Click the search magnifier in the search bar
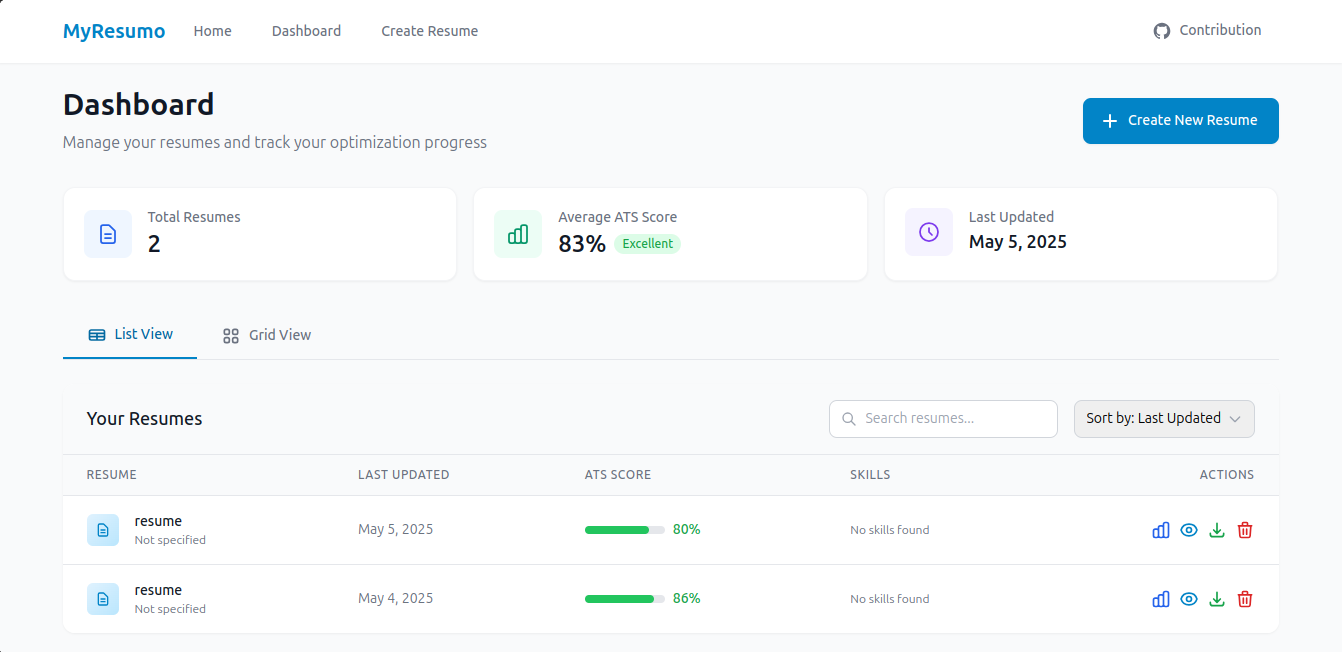Image resolution: width=1342 pixels, height=652 pixels. tap(849, 418)
